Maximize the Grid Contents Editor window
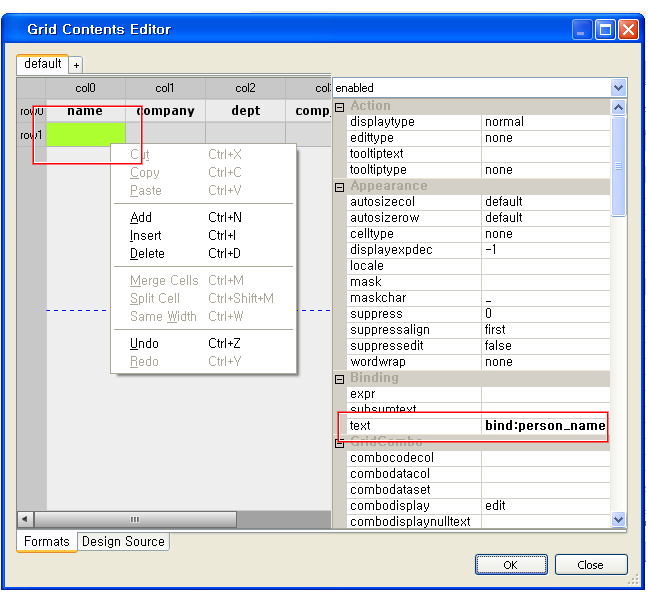Image resolution: width=648 pixels, height=595 pixels. [605, 30]
